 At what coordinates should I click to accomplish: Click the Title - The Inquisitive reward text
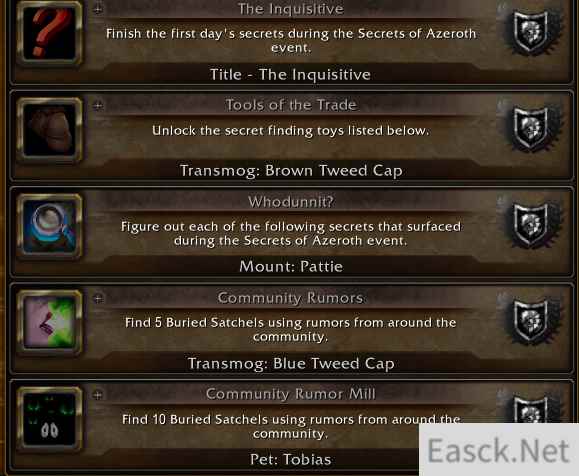(x=290, y=75)
